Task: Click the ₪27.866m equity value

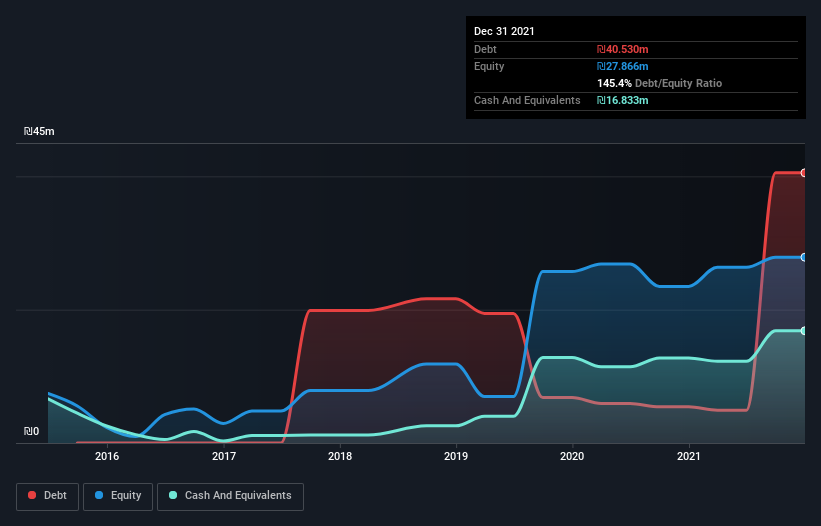Action: point(623,66)
